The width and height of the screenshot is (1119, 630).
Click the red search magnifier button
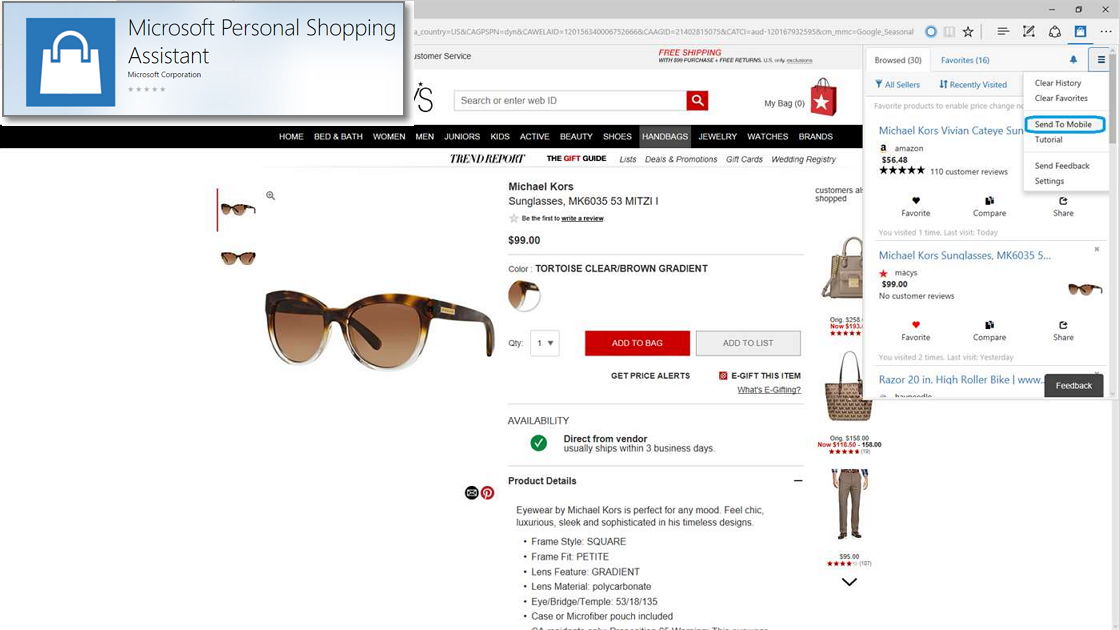[697, 101]
